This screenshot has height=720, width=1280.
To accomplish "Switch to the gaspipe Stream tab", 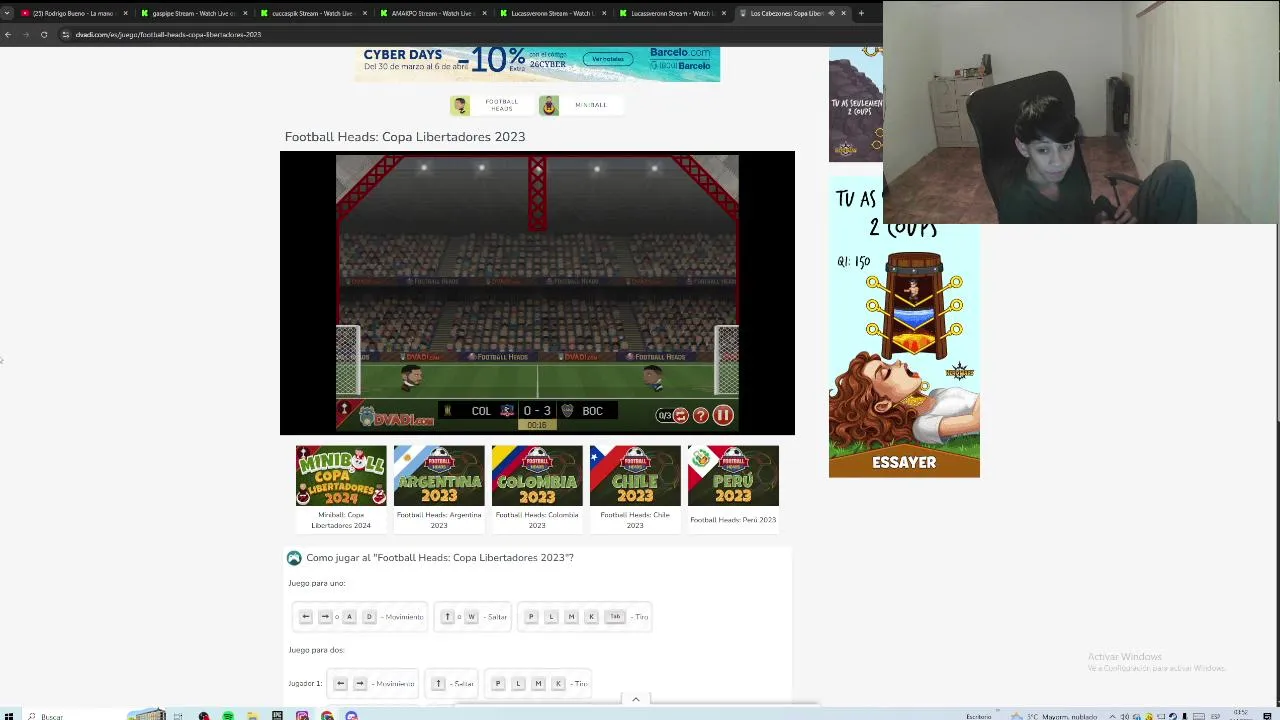I will click(x=193, y=13).
